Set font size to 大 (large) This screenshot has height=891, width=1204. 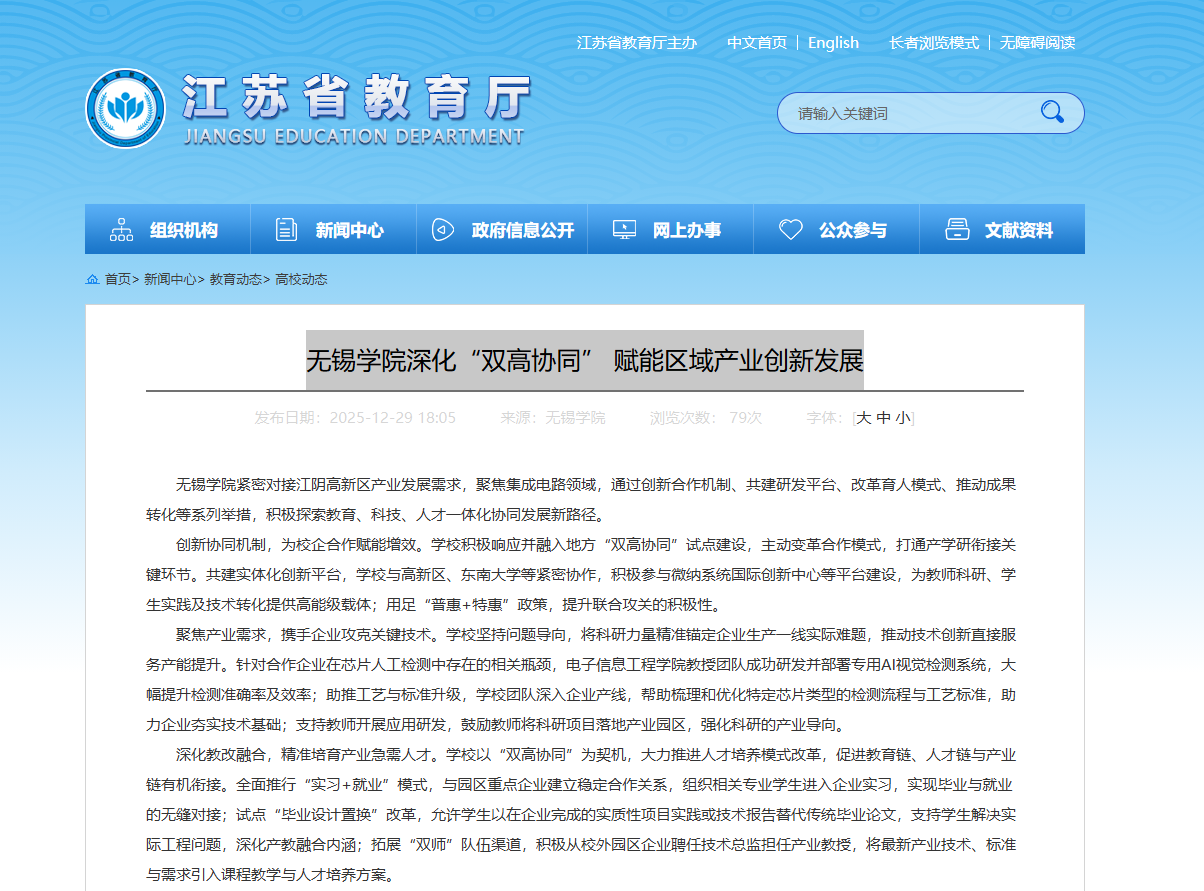coord(863,418)
